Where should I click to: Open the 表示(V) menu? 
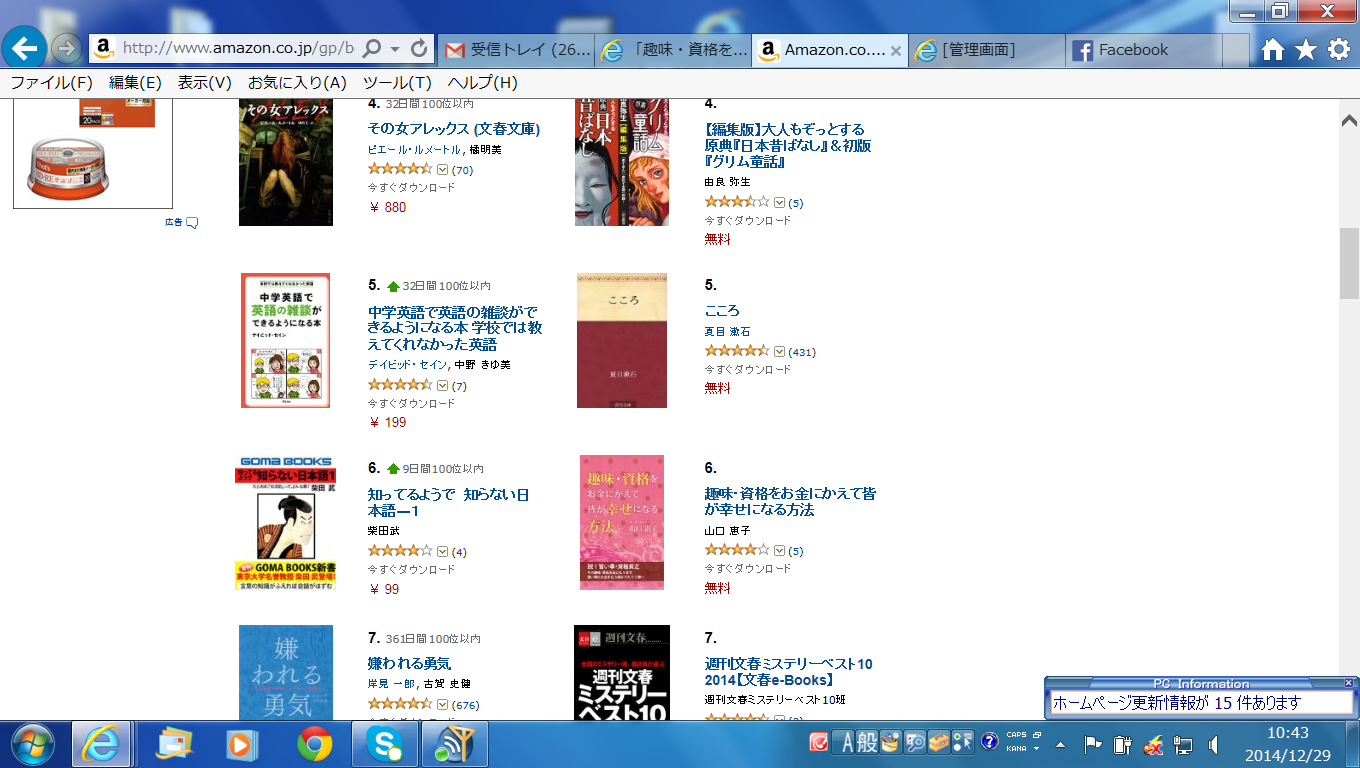coord(205,83)
